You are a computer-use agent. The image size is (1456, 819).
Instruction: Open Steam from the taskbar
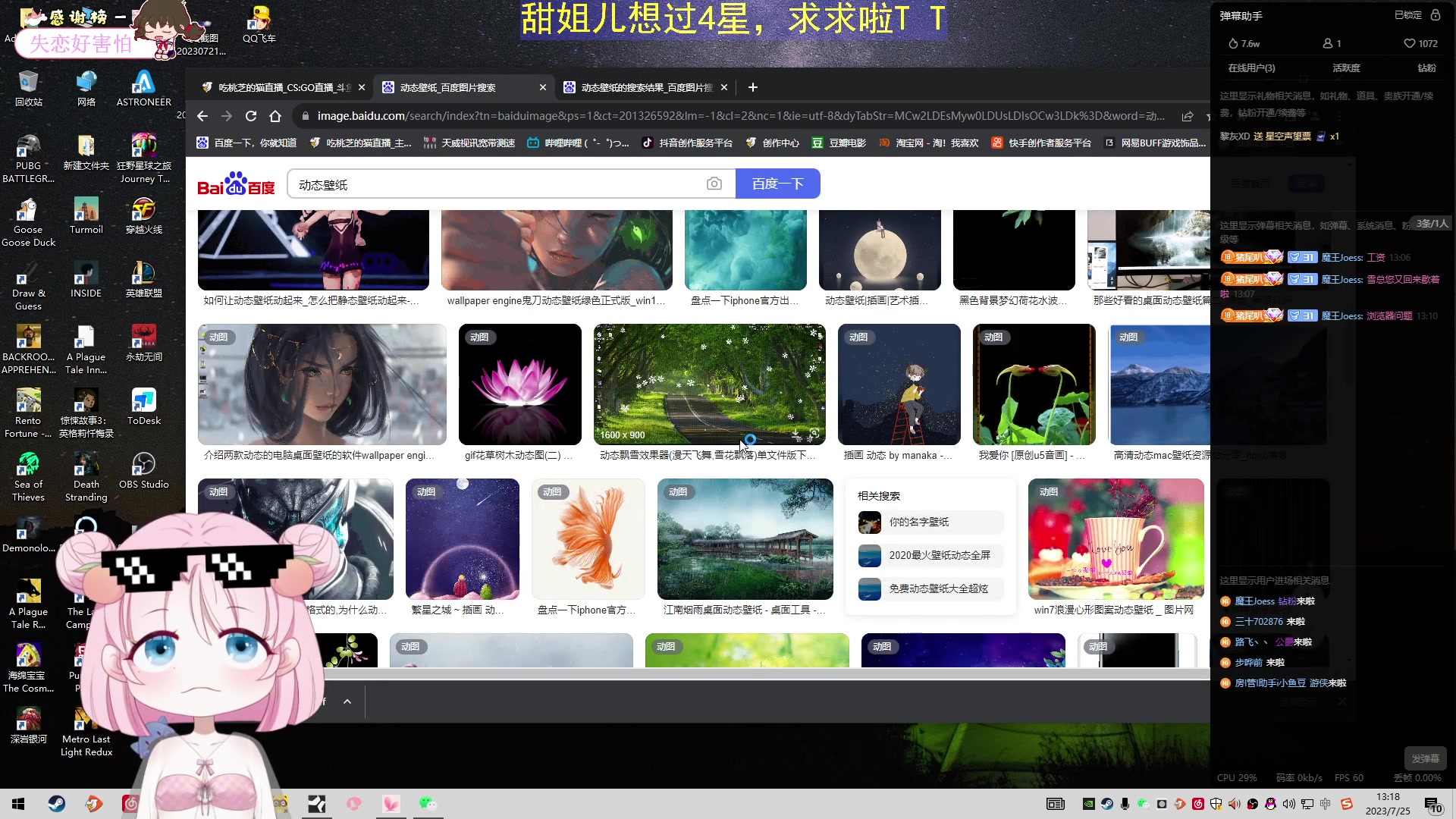(x=57, y=804)
